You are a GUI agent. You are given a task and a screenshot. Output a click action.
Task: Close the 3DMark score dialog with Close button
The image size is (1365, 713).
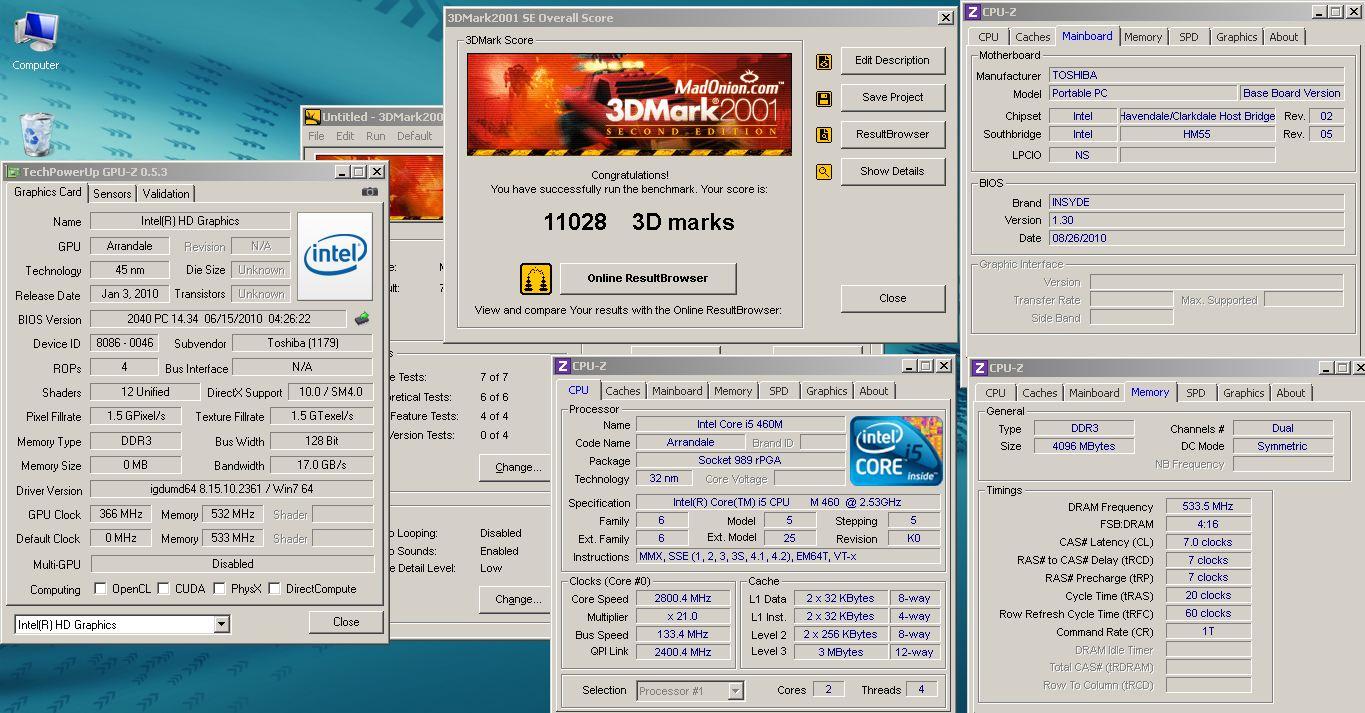pos(892,298)
